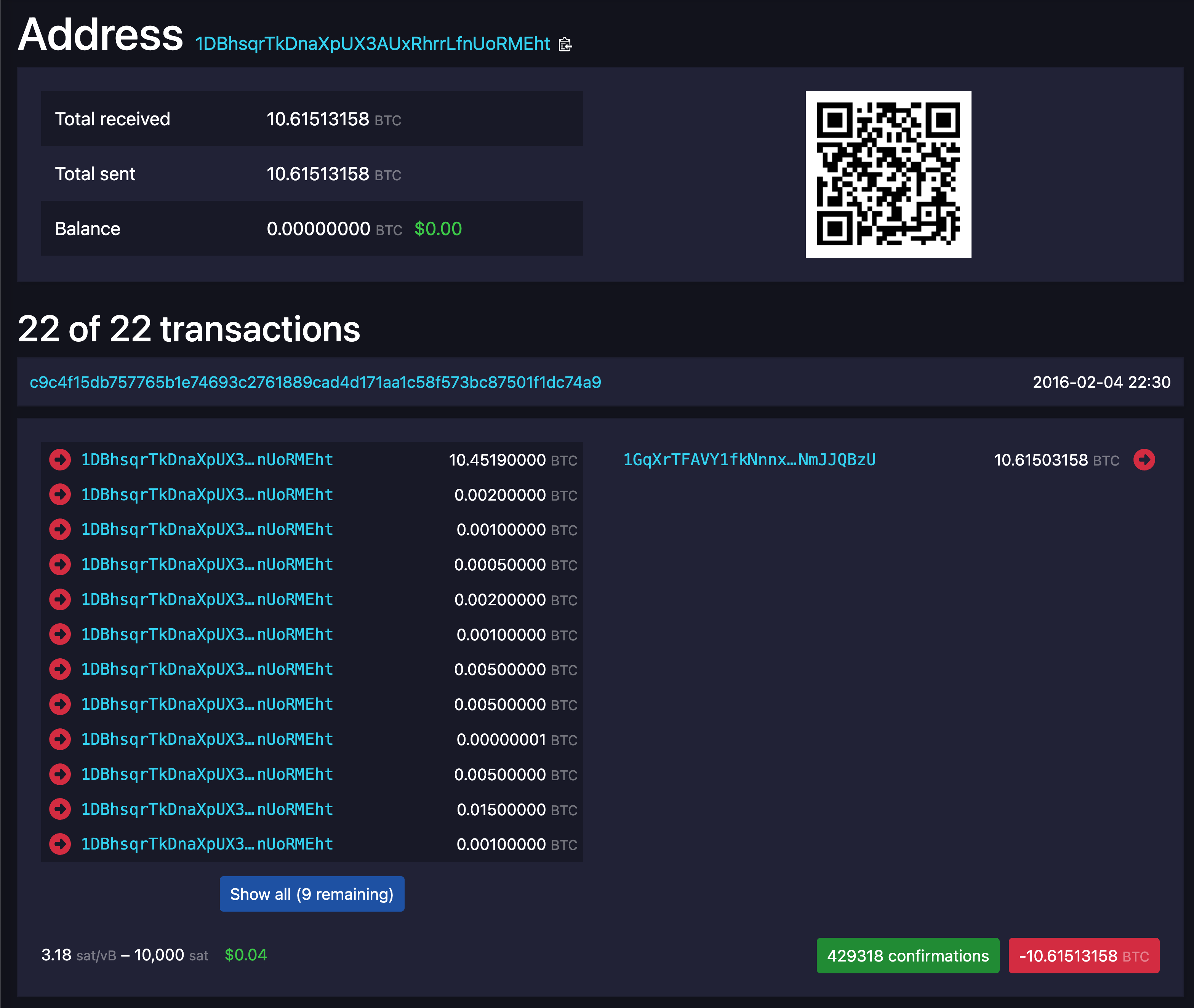This screenshot has width=1194, height=1008.
Task: Click red arrow beside 0.00050000 BTC input
Action: tap(60, 565)
